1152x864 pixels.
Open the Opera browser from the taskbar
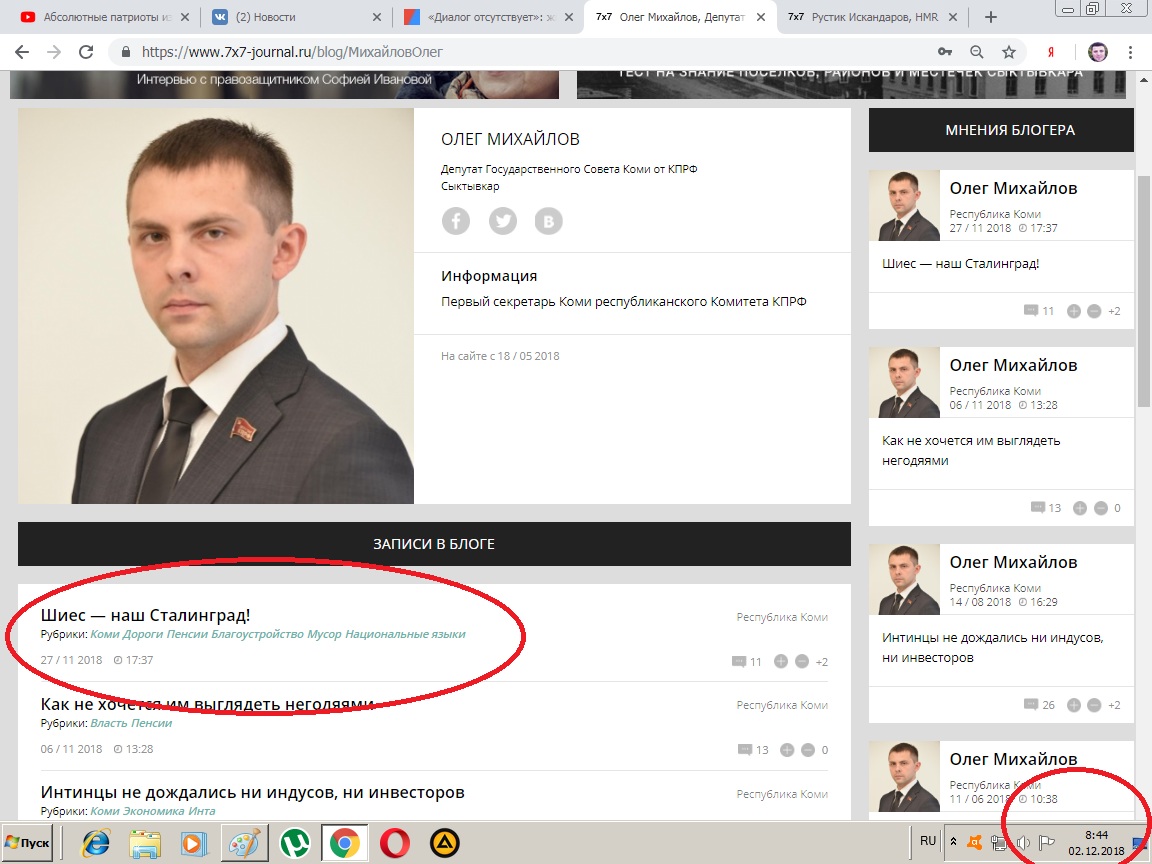[395, 844]
